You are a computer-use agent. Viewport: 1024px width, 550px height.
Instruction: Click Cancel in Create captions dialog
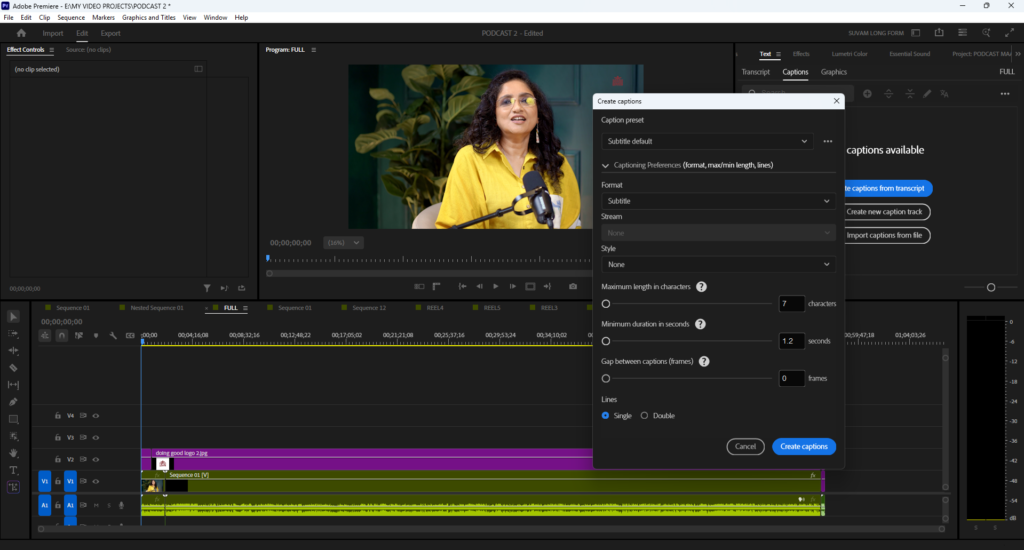click(745, 447)
